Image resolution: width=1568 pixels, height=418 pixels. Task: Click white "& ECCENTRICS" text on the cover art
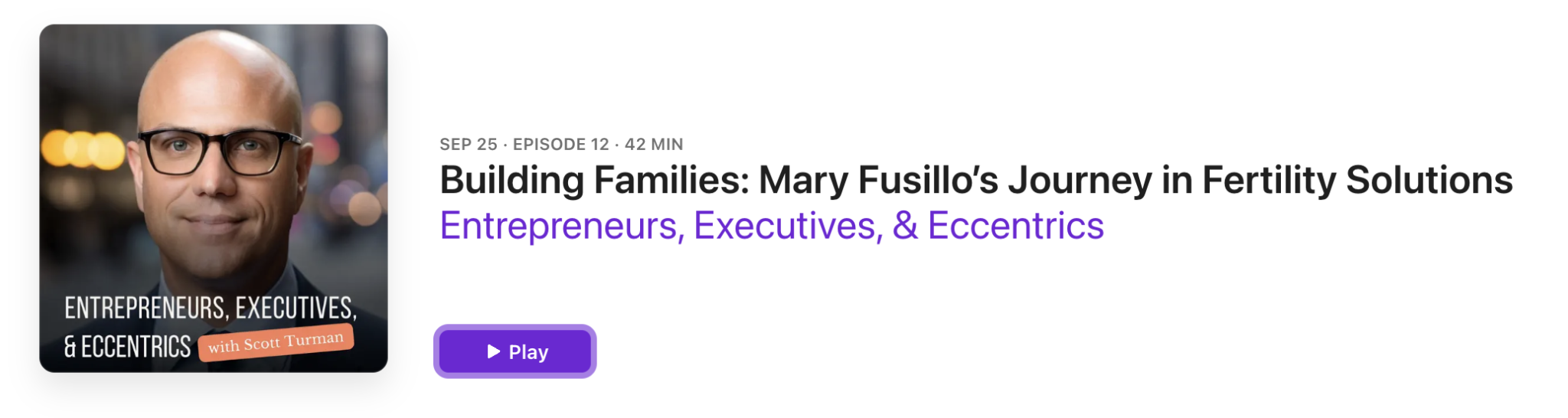click(x=127, y=348)
